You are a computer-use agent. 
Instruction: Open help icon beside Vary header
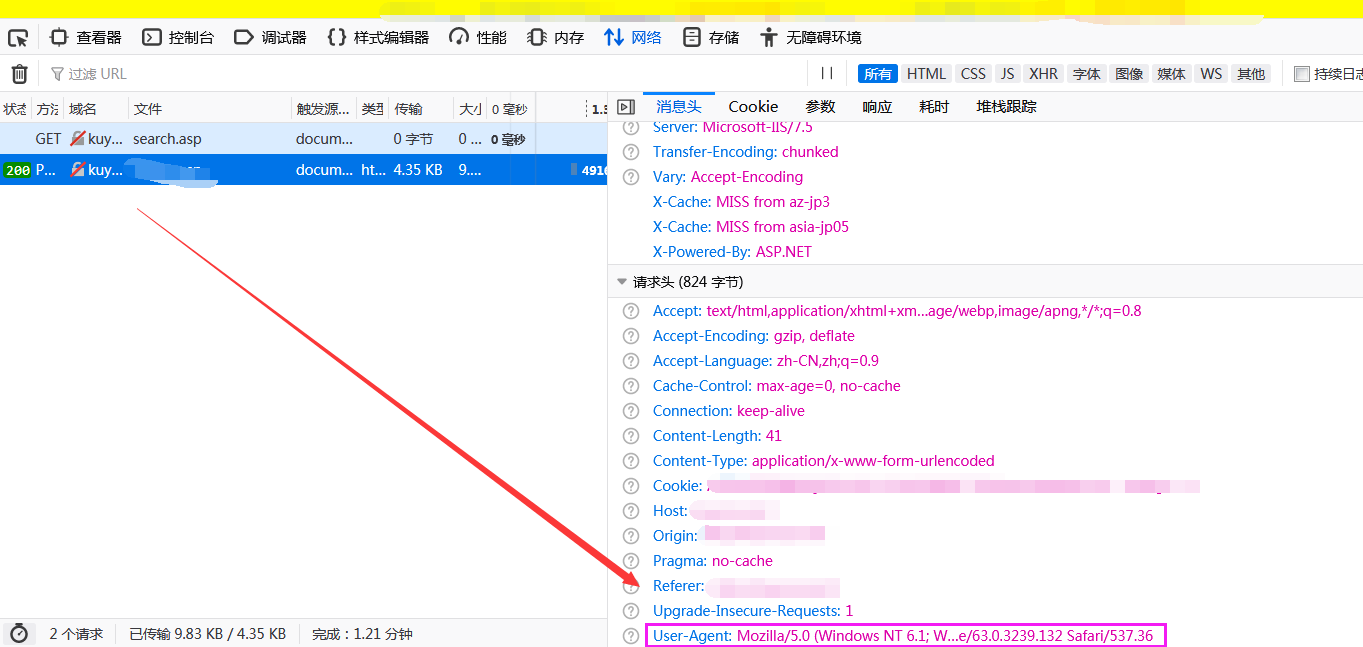(x=630, y=177)
